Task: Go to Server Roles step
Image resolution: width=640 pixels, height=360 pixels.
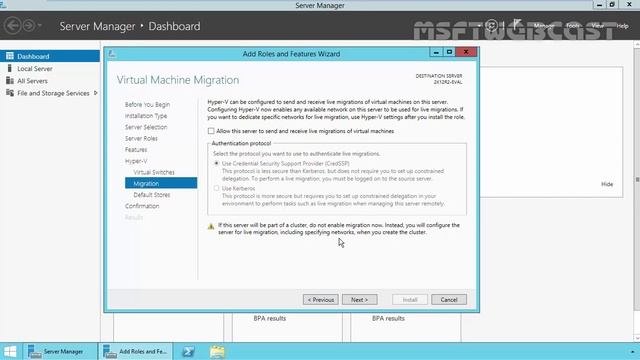Action: click(141, 138)
